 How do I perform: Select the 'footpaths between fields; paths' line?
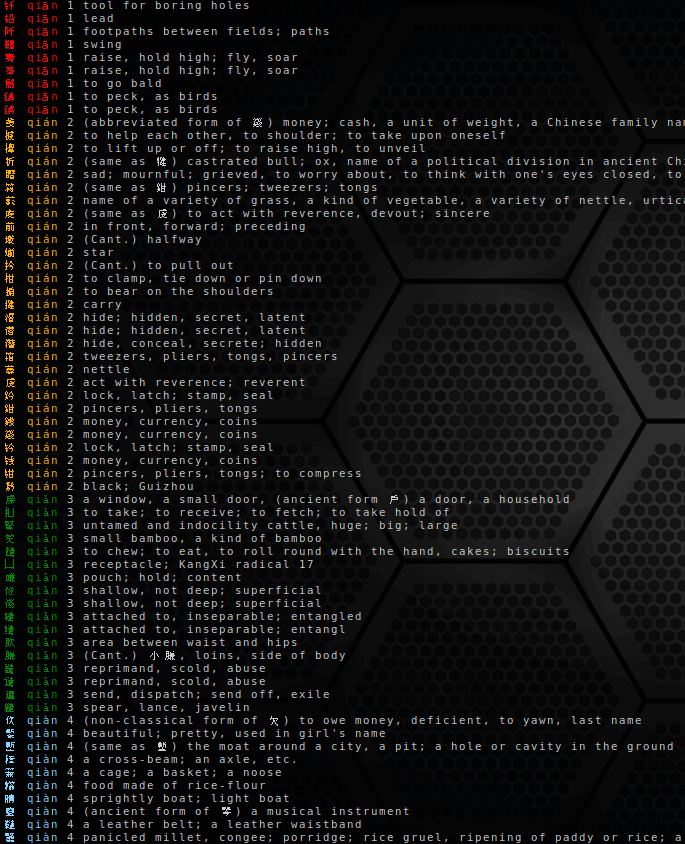click(x=206, y=32)
